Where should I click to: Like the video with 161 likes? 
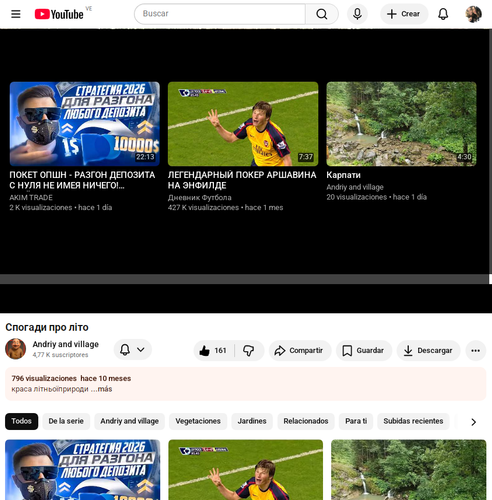[x=213, y=351]
